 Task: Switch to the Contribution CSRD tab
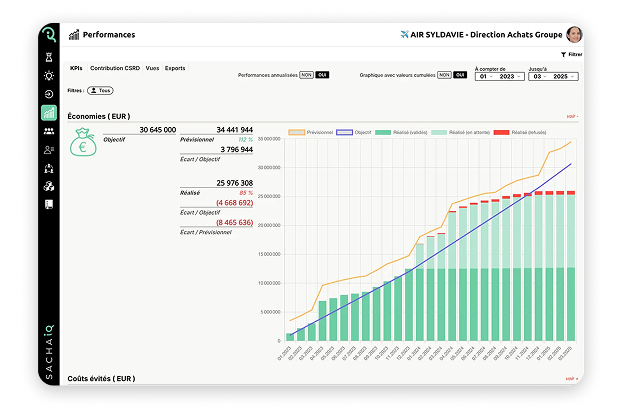tap(114, 68)
